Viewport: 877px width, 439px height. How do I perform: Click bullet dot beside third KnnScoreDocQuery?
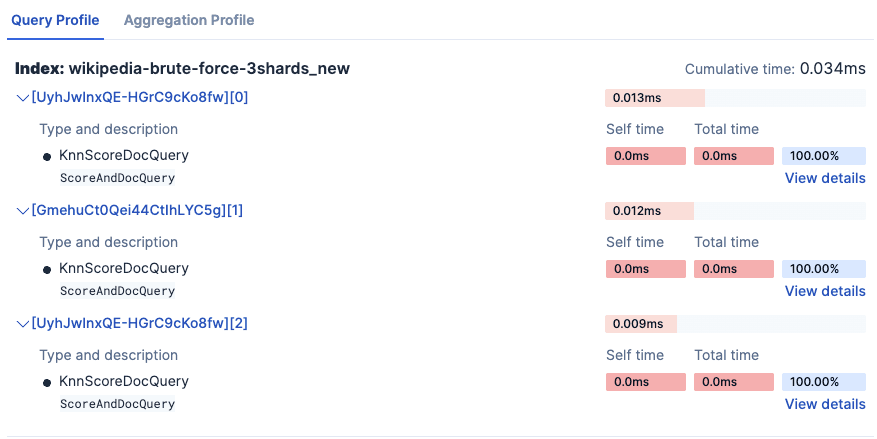47,382
